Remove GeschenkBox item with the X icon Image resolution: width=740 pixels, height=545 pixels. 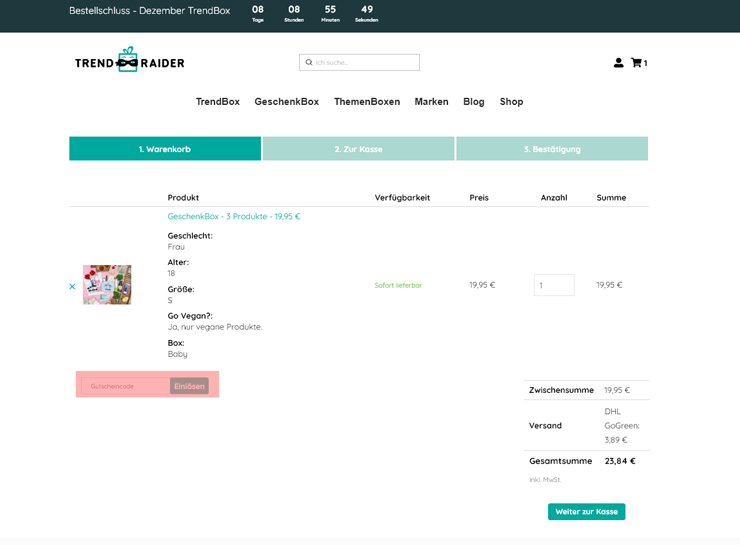(72, 286)
